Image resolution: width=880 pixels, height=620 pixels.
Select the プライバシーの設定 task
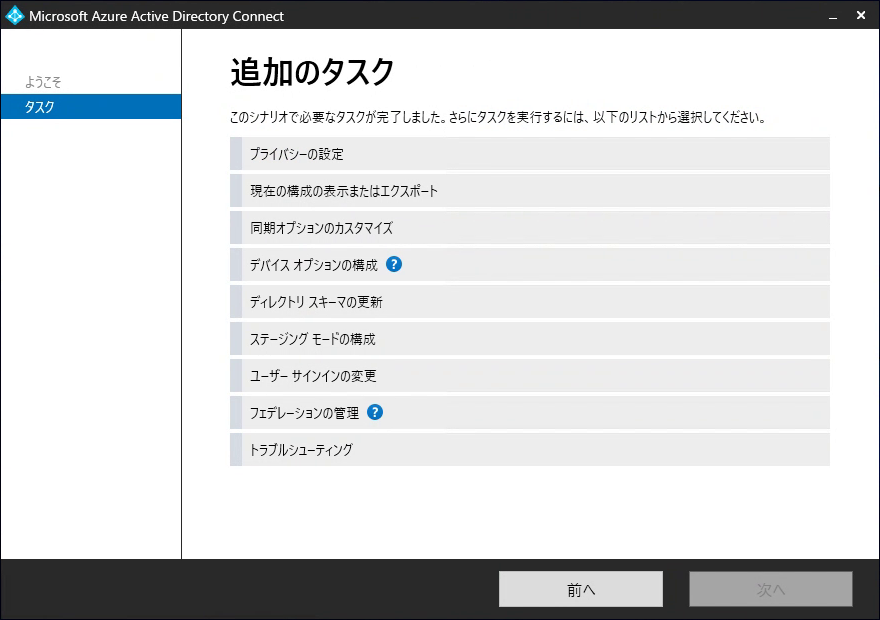(x=530, y=154)
